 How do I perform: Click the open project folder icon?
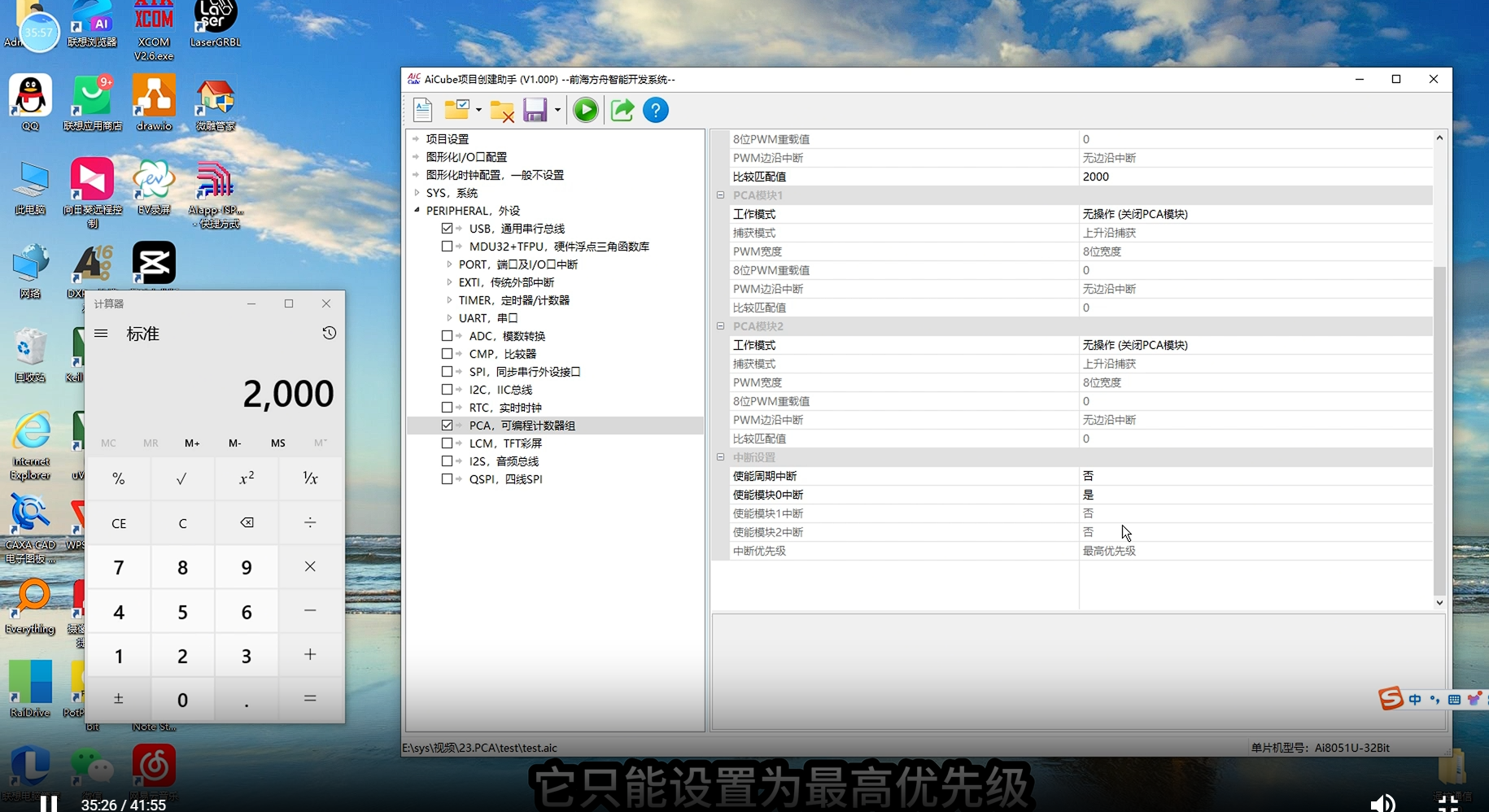point(457,110)
